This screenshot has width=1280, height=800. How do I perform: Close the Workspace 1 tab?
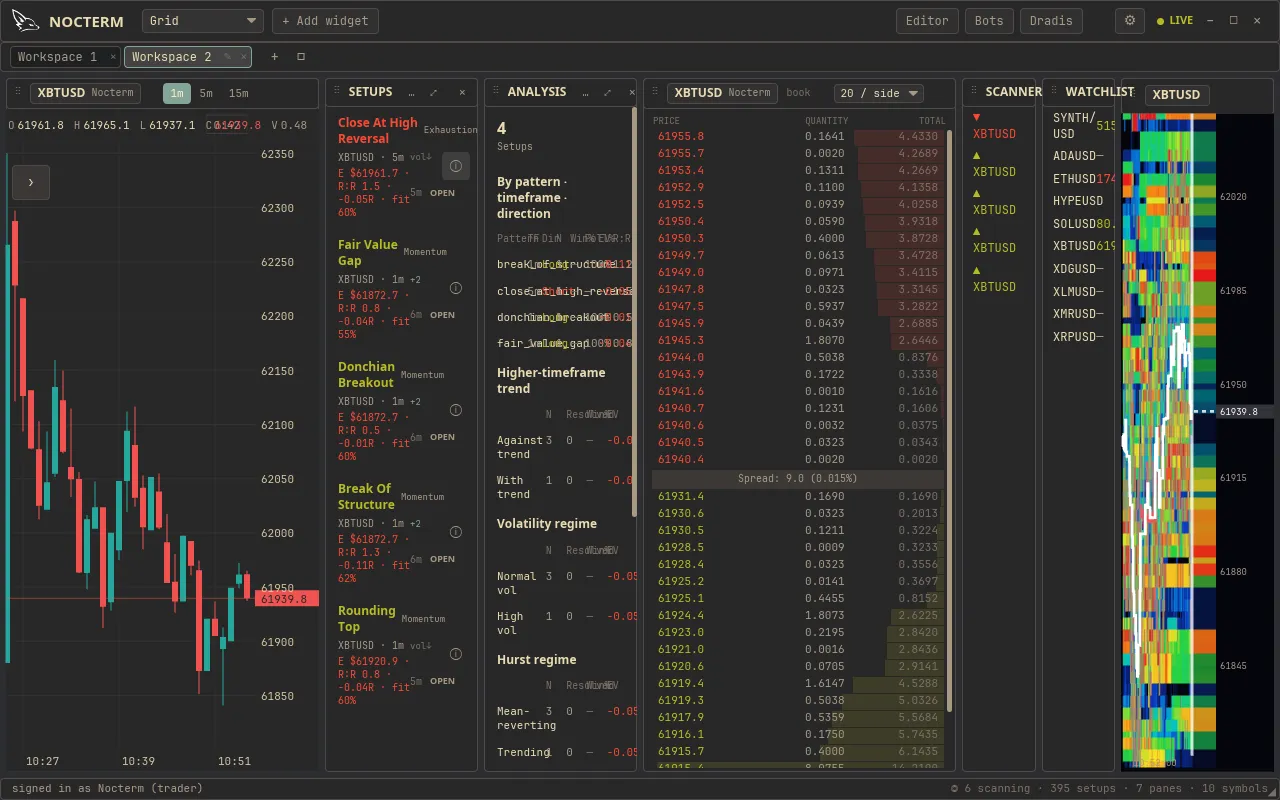coord(112,57)
